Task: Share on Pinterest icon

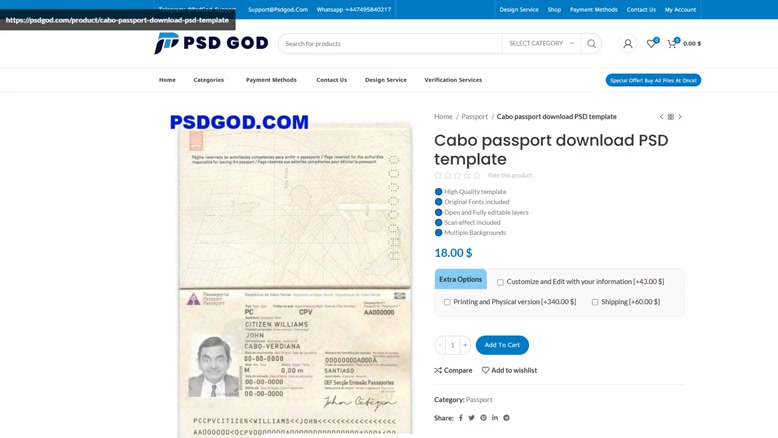Action: pyautogui.click(x=483, y=418)
